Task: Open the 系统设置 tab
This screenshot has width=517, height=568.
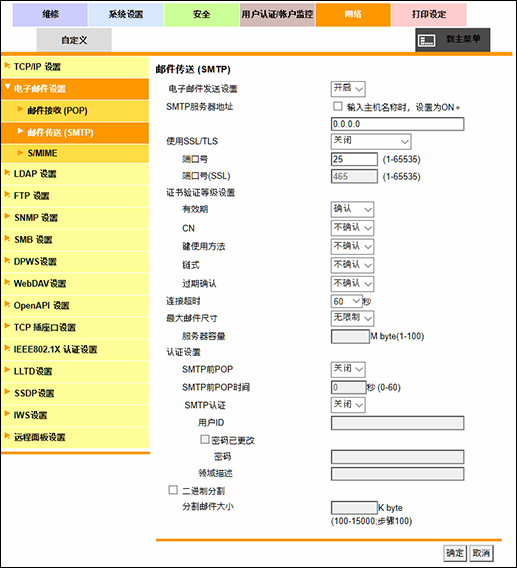Action: pyautogui.click(x=126, y=14)
